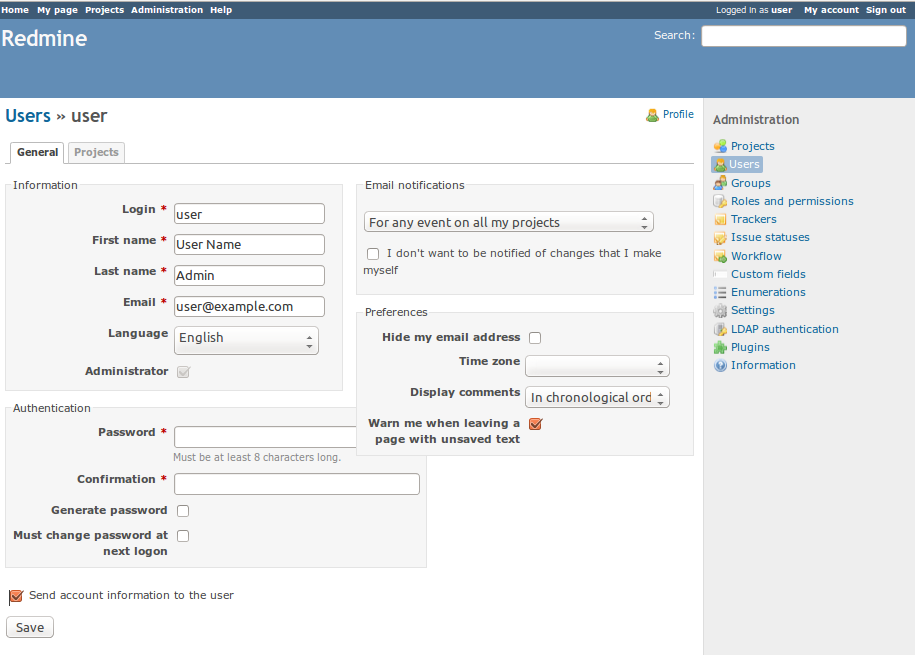Expand the Time zone dropdown

597,366
